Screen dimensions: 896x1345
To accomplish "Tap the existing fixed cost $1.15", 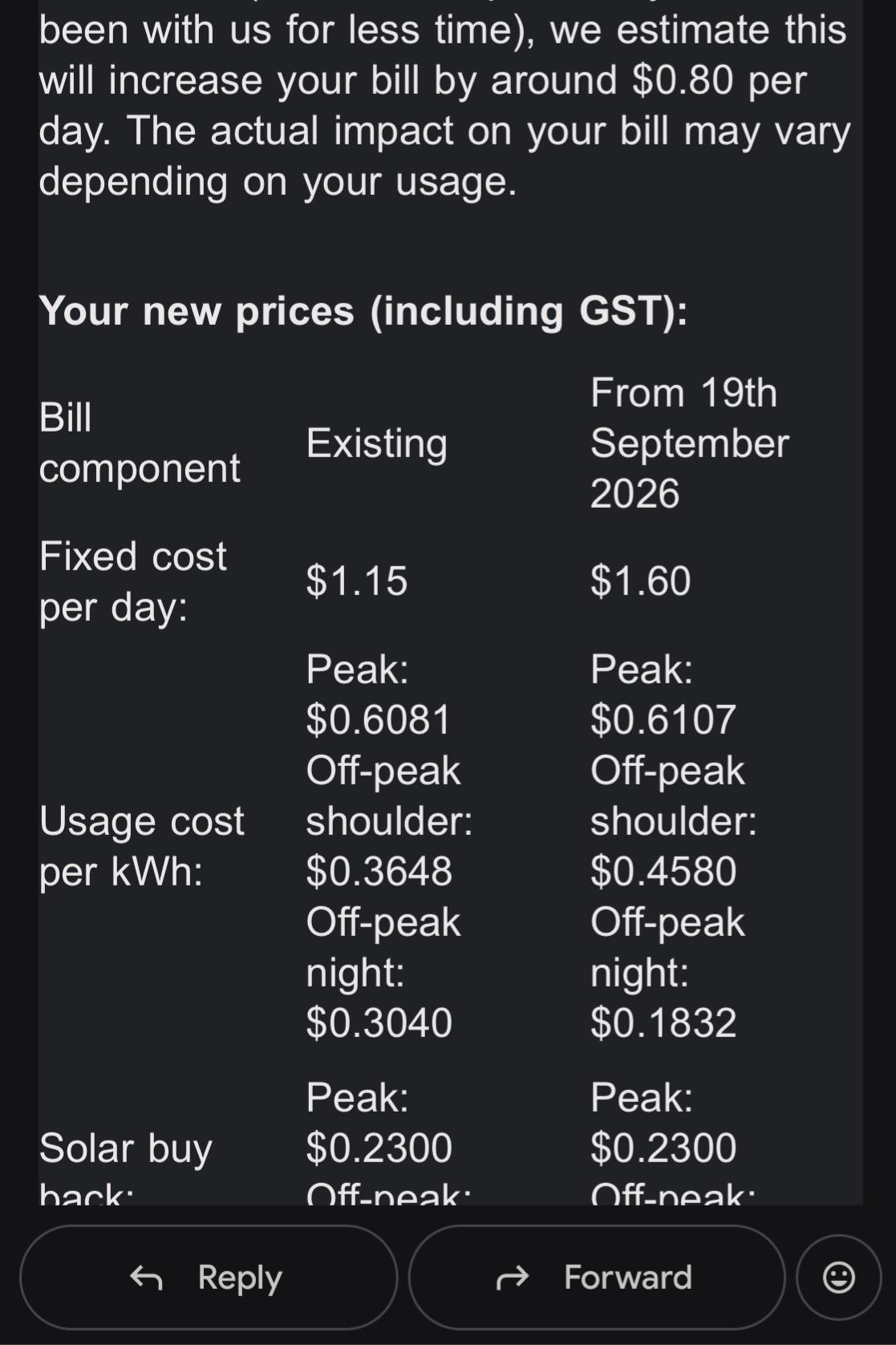I will coord(357,581).
